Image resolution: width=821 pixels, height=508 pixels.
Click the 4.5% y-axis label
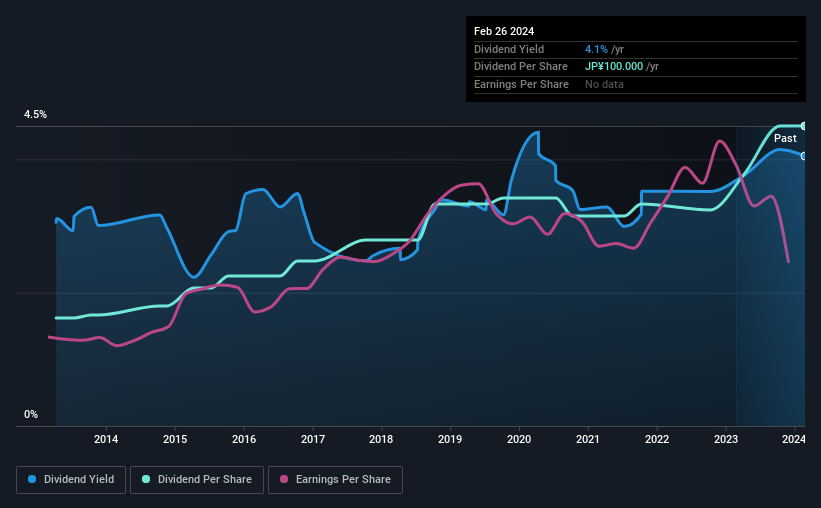(35, 115)
